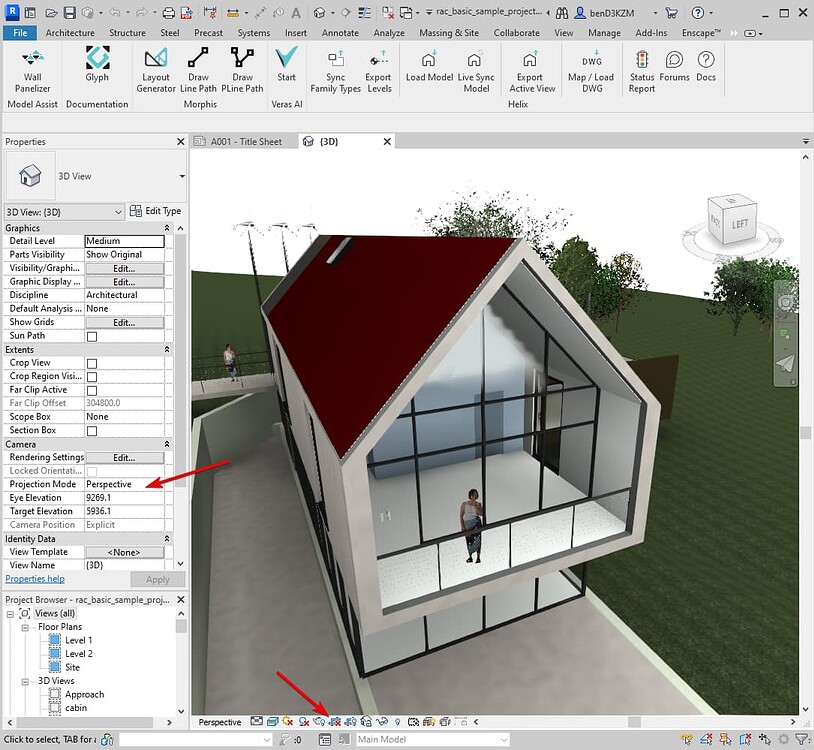Open the Properties help link
814x750 pixels.
(x=35, y=578)
